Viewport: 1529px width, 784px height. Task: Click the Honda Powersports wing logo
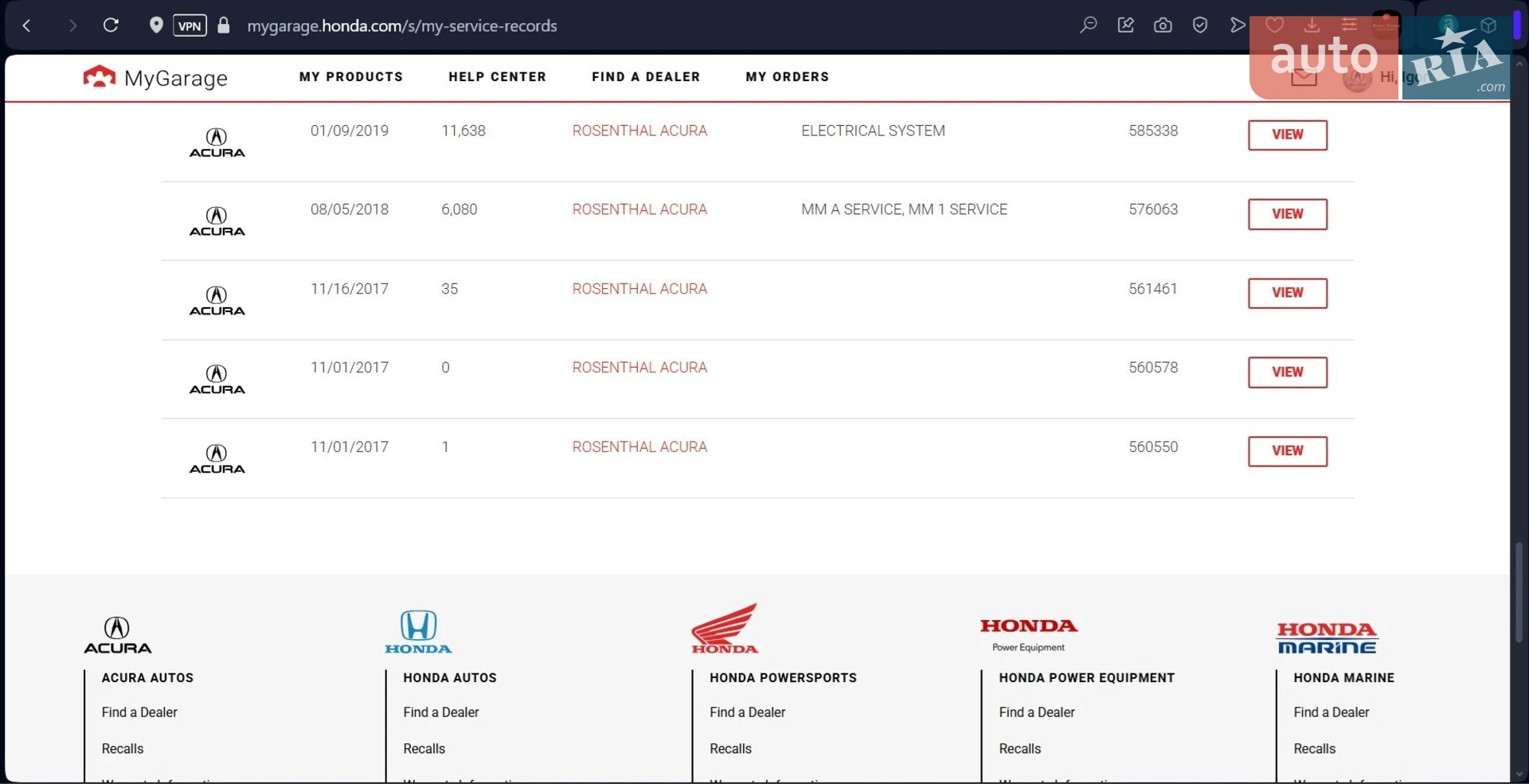[x=725, y=628]
